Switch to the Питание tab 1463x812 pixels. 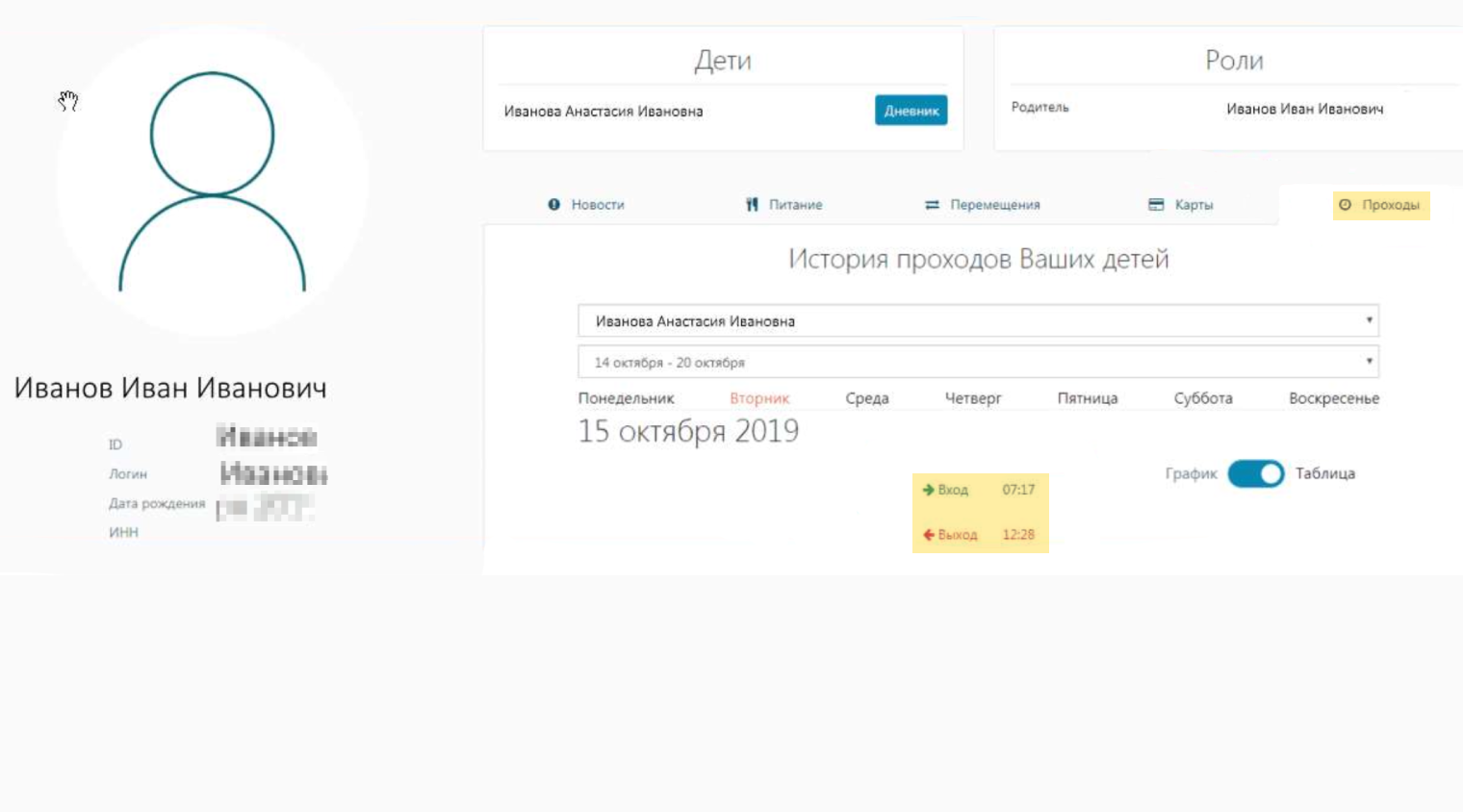click(x=783, y=205)
